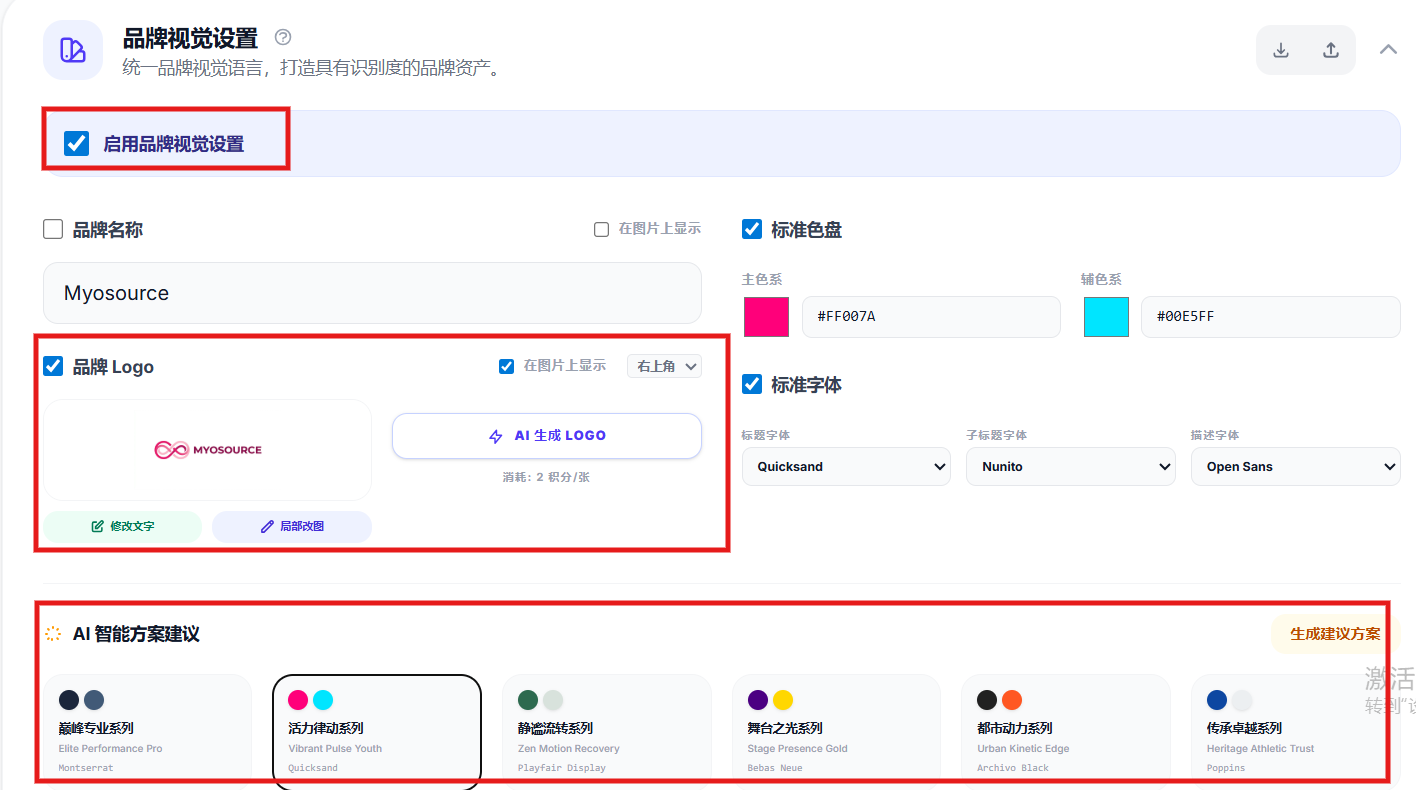Image resolution: width=1416 pixels, height=790 pixels.
Task: Open the Quicksand title font dropdown
Action: click(x=846, y=467)
